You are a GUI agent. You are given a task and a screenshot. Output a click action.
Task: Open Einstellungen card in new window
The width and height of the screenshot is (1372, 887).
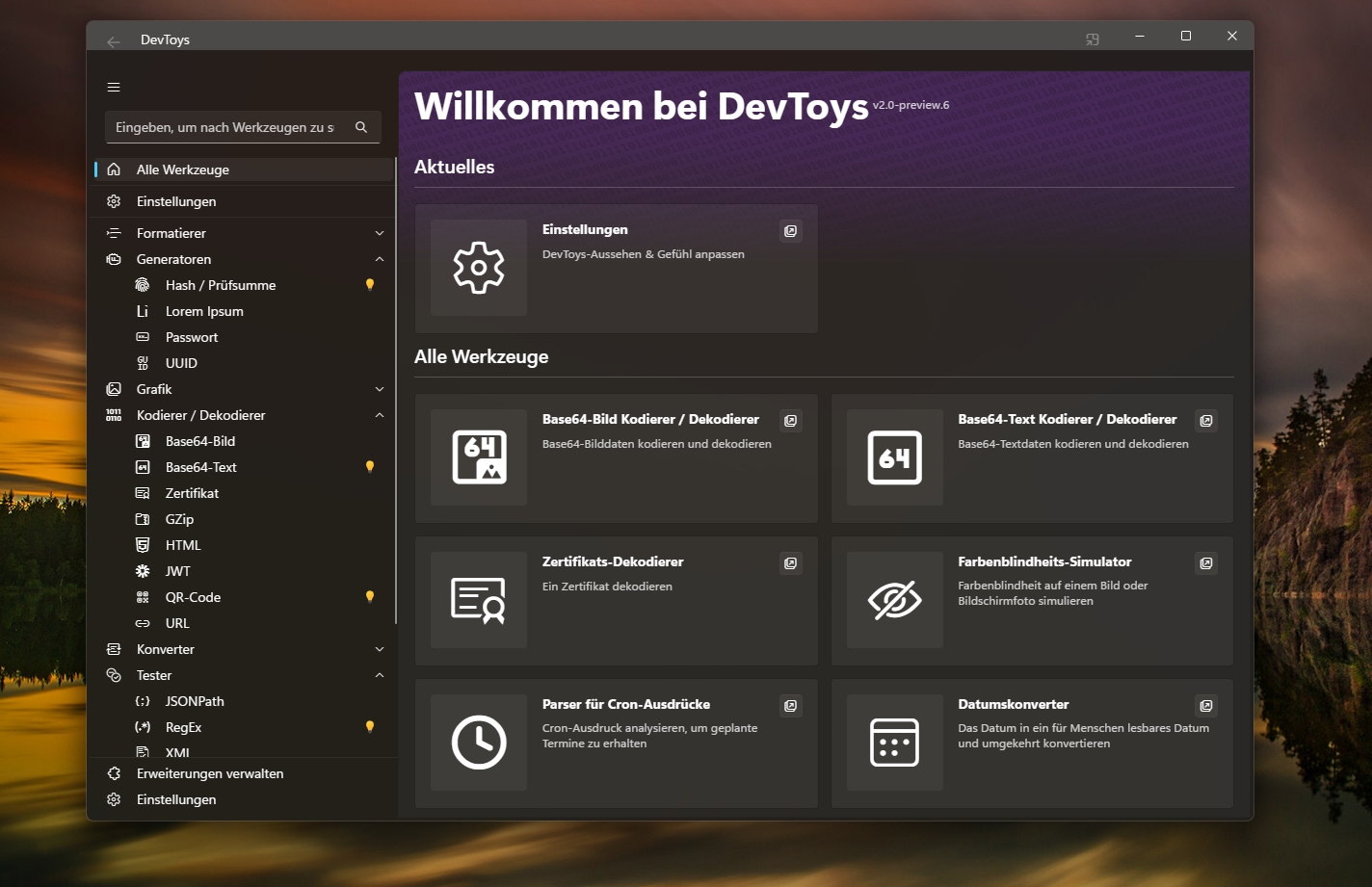(791, 231)
